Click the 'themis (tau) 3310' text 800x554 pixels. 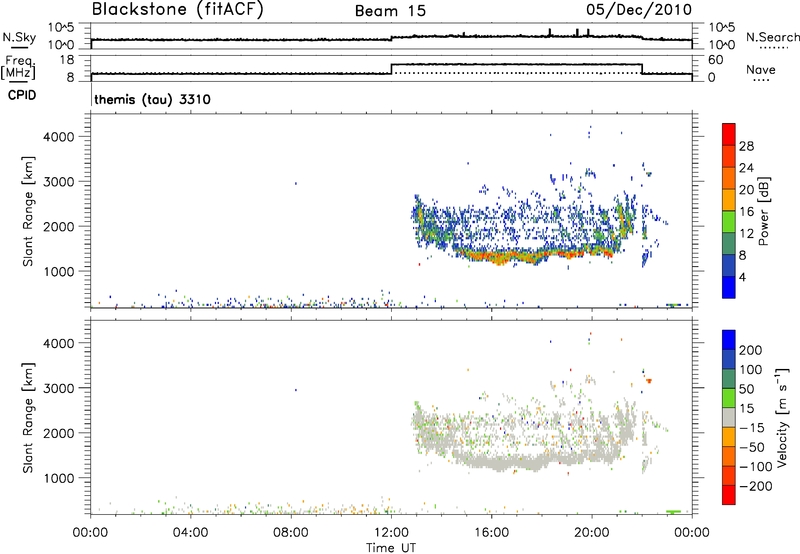pyautogui.click(x=153, y=99)
